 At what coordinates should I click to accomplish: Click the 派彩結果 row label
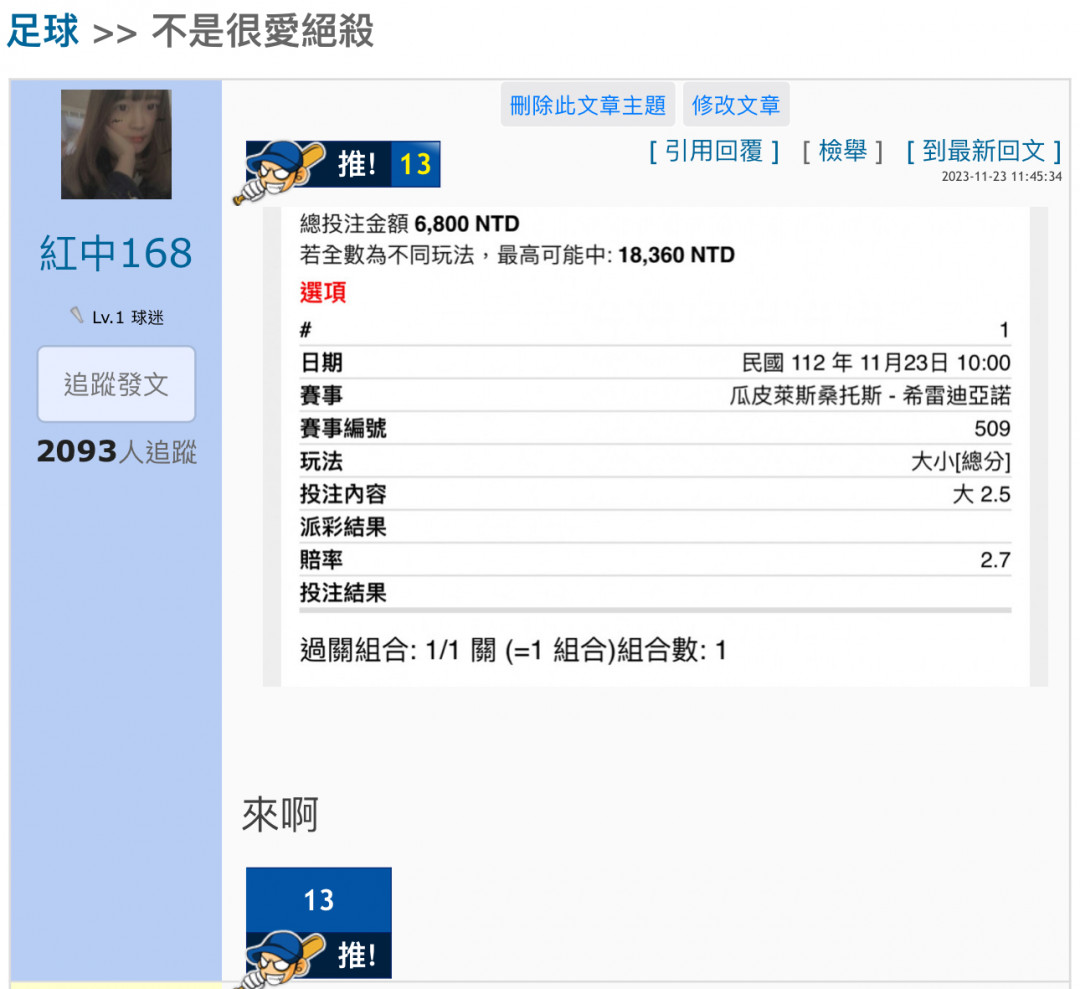click(343, 527)
